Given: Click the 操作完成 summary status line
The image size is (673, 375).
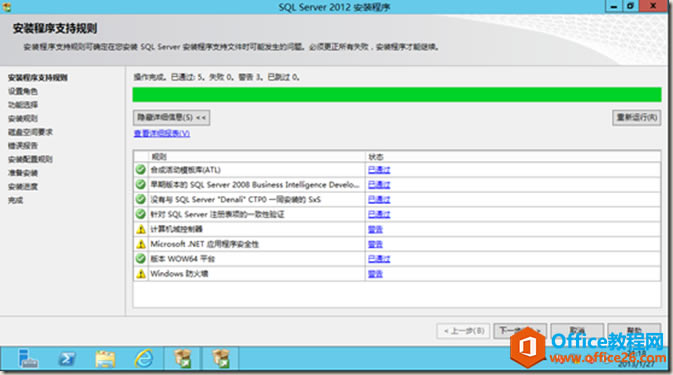Looking at the screenshot, I should pyautogui.click(x=216, y=77).
